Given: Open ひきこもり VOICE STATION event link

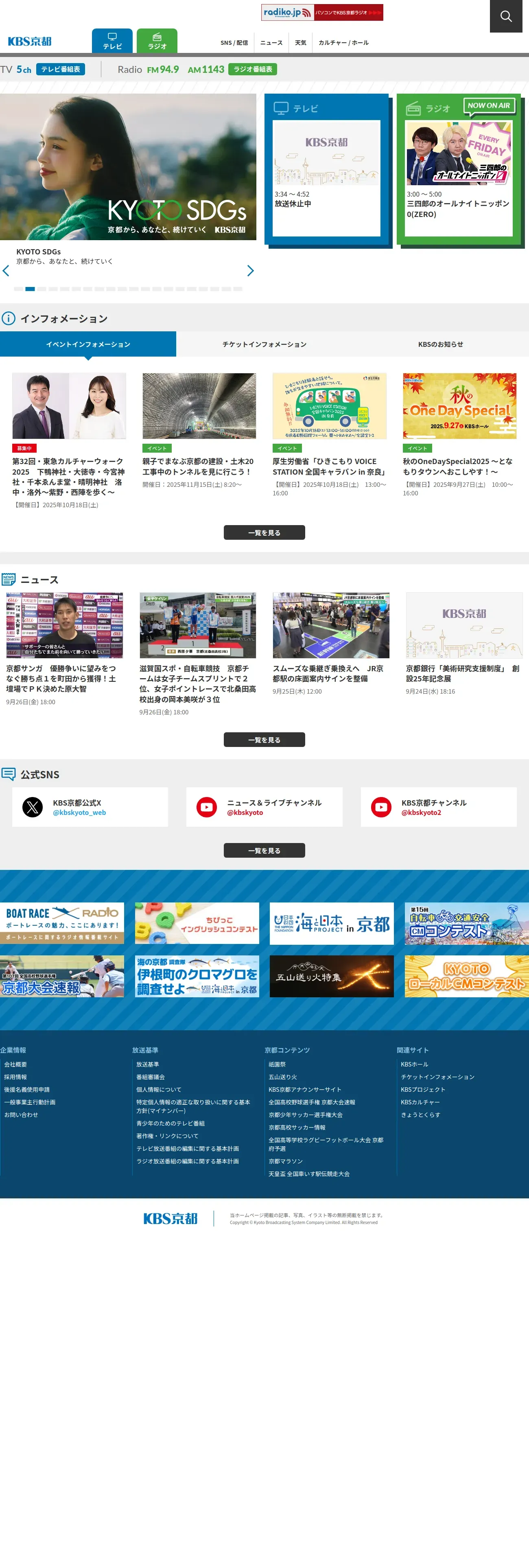Looking at the screenshot, I should (329, 467).
